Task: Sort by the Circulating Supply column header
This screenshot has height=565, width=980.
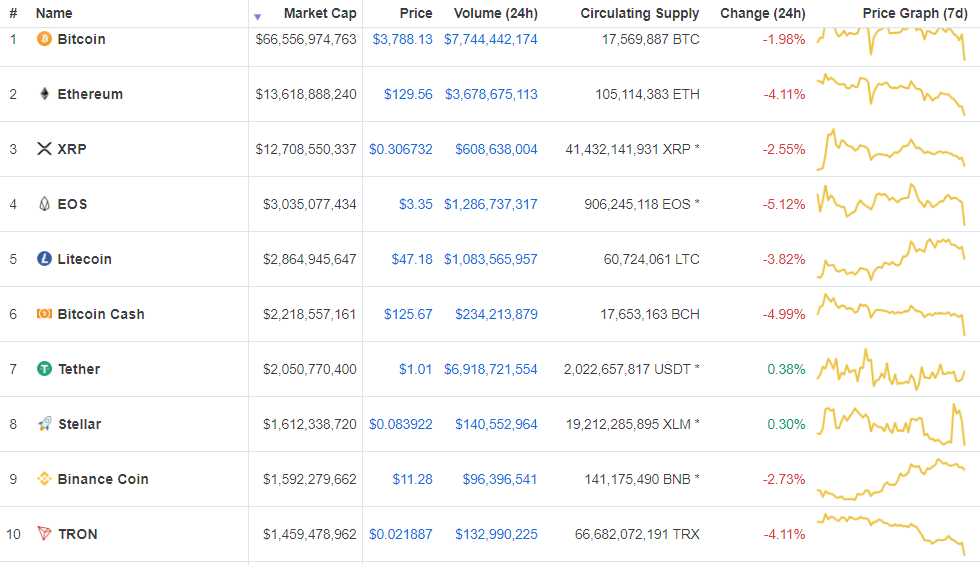Action: [640, 13]
